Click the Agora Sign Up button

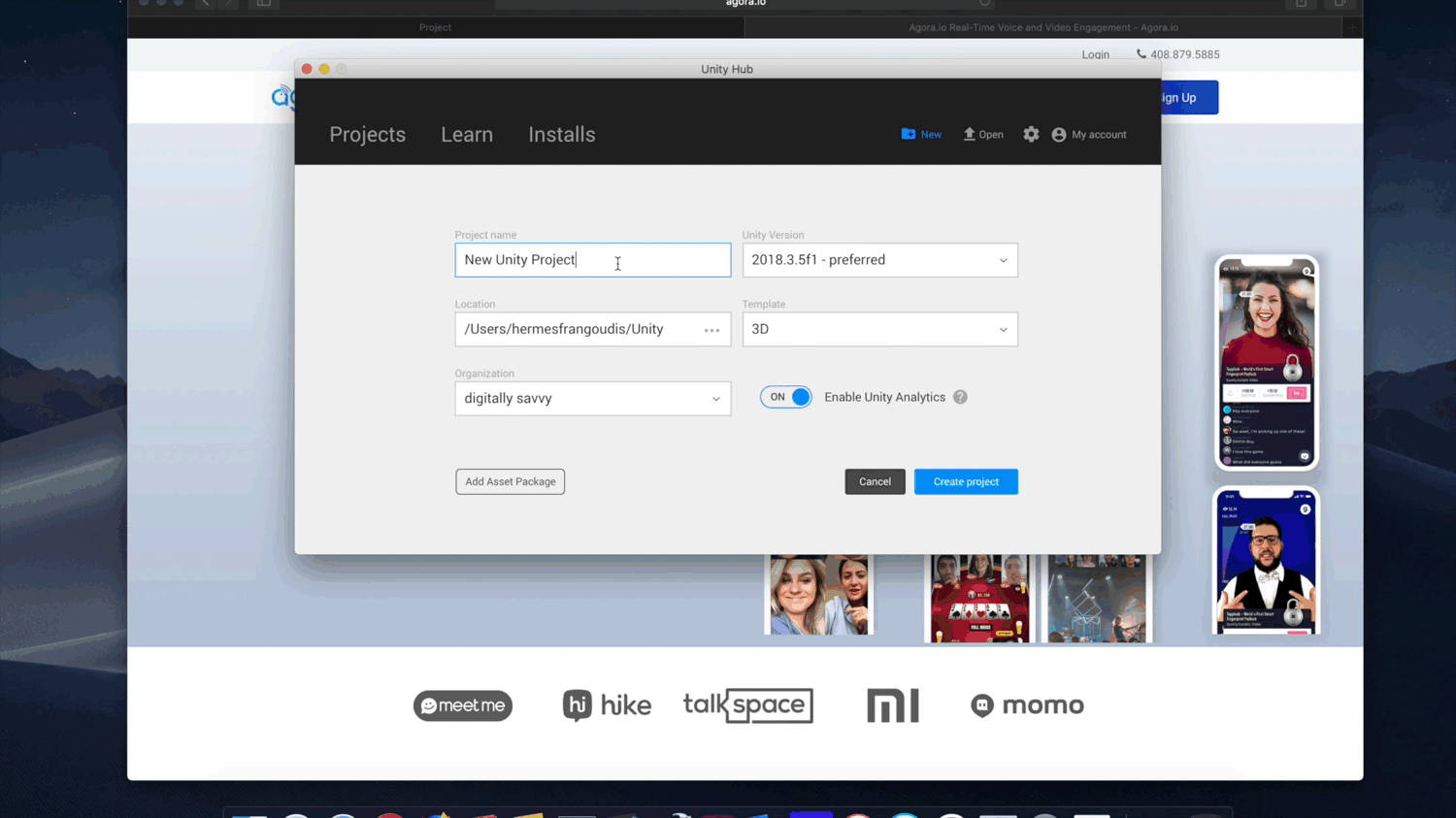(1189, 97)
